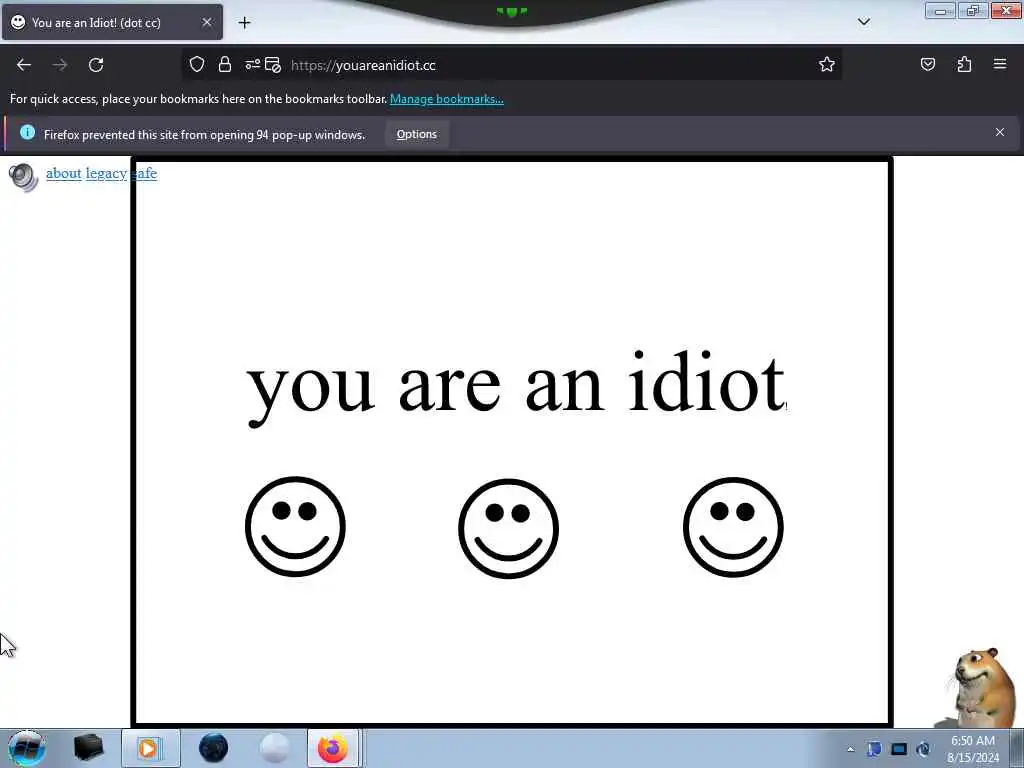The height and width of the screenshot is (768, 1024).
Task: Click the power and volume tray icon
Action: point(923,749)
